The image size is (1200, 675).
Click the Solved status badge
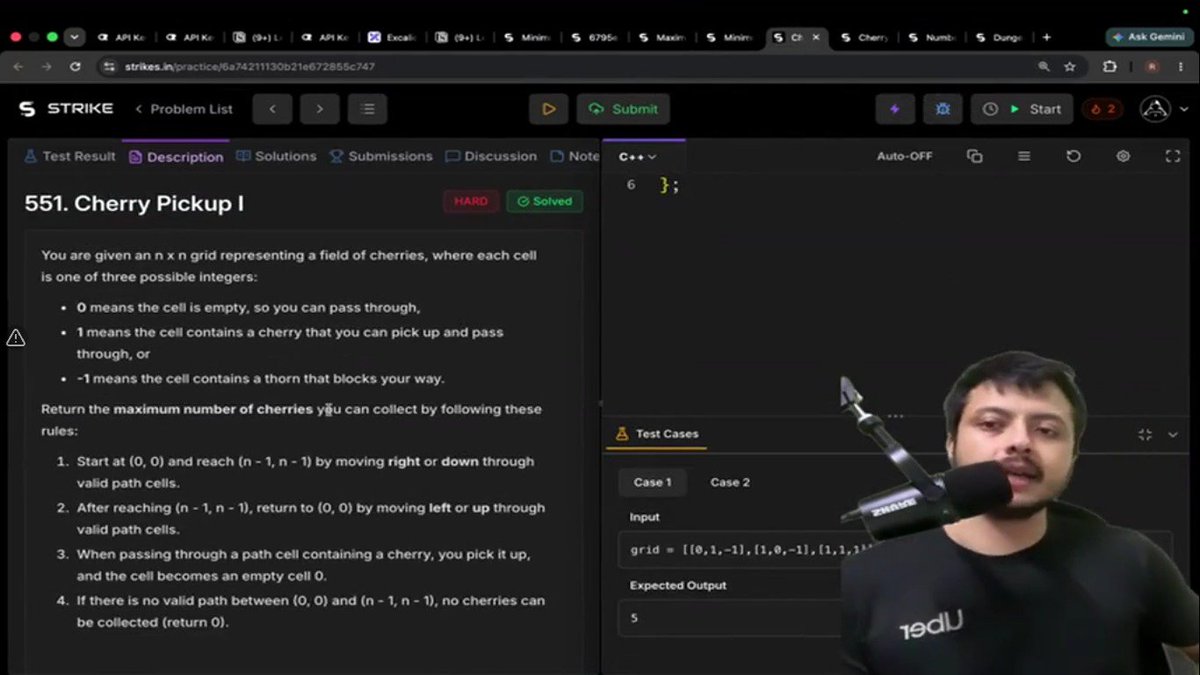[x=545, y=201]
